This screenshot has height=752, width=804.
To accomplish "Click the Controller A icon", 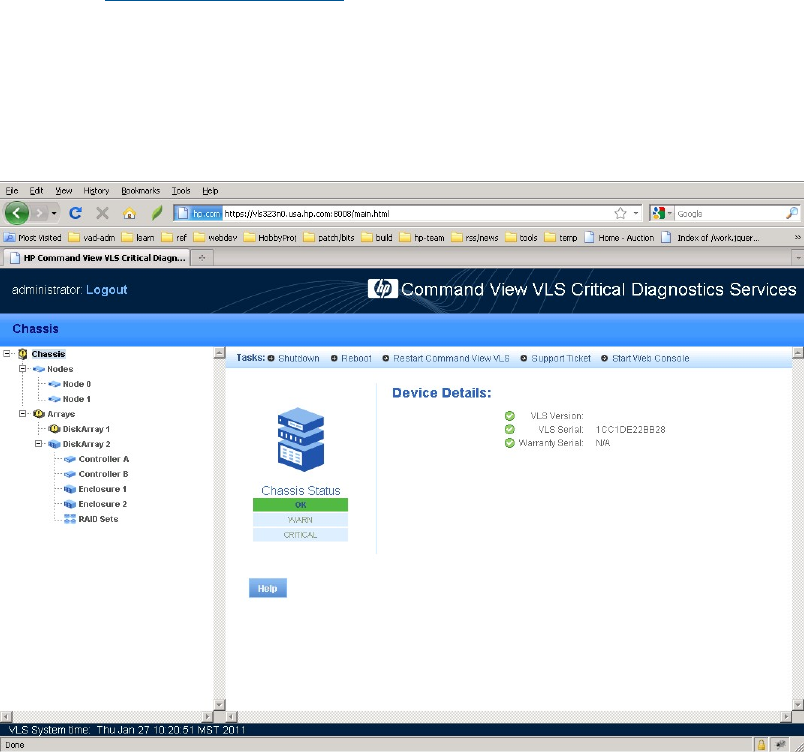I will (x=70, y=459).
